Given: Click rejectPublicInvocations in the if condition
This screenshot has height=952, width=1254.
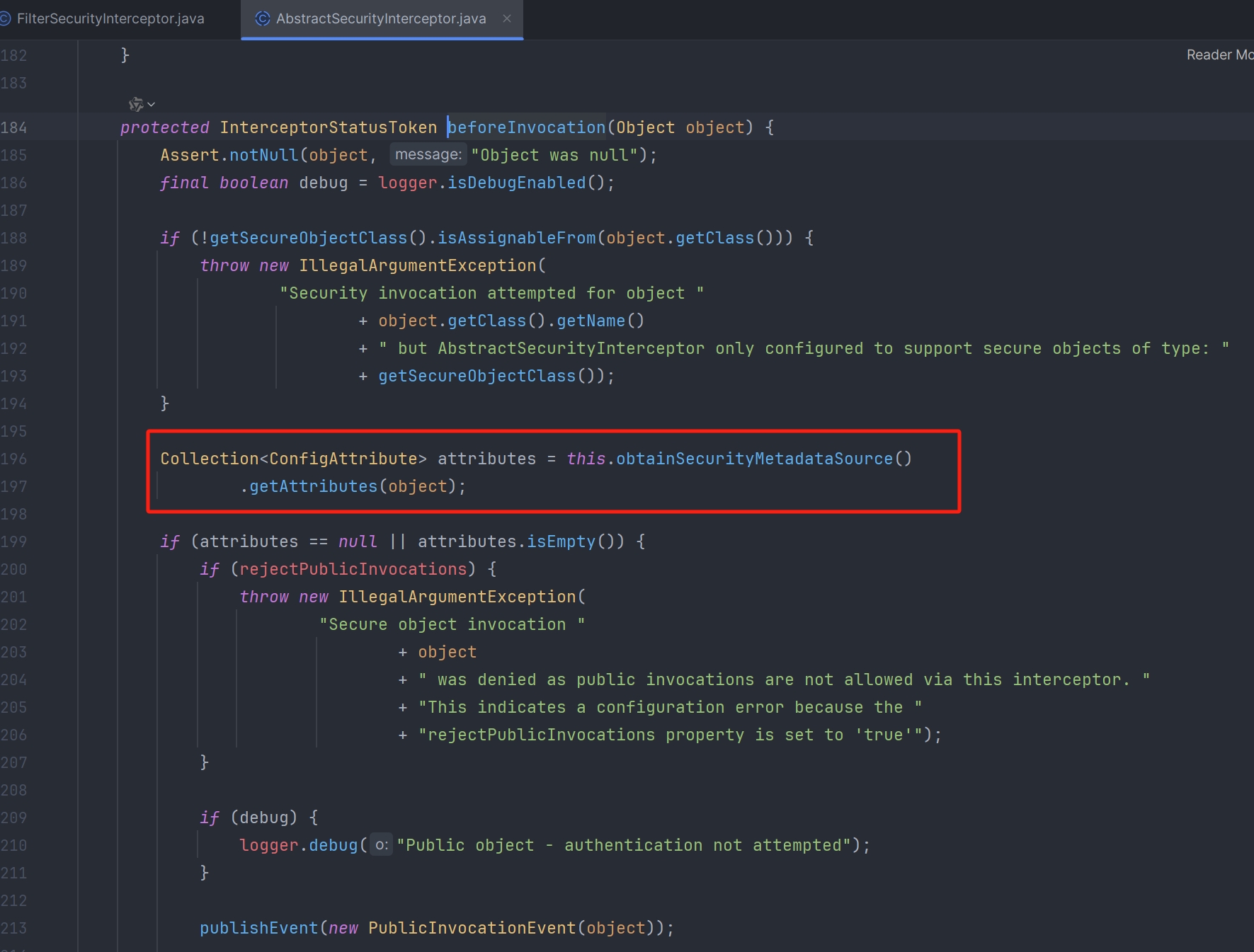Looking at the screenshot, I should coord(353,570).
